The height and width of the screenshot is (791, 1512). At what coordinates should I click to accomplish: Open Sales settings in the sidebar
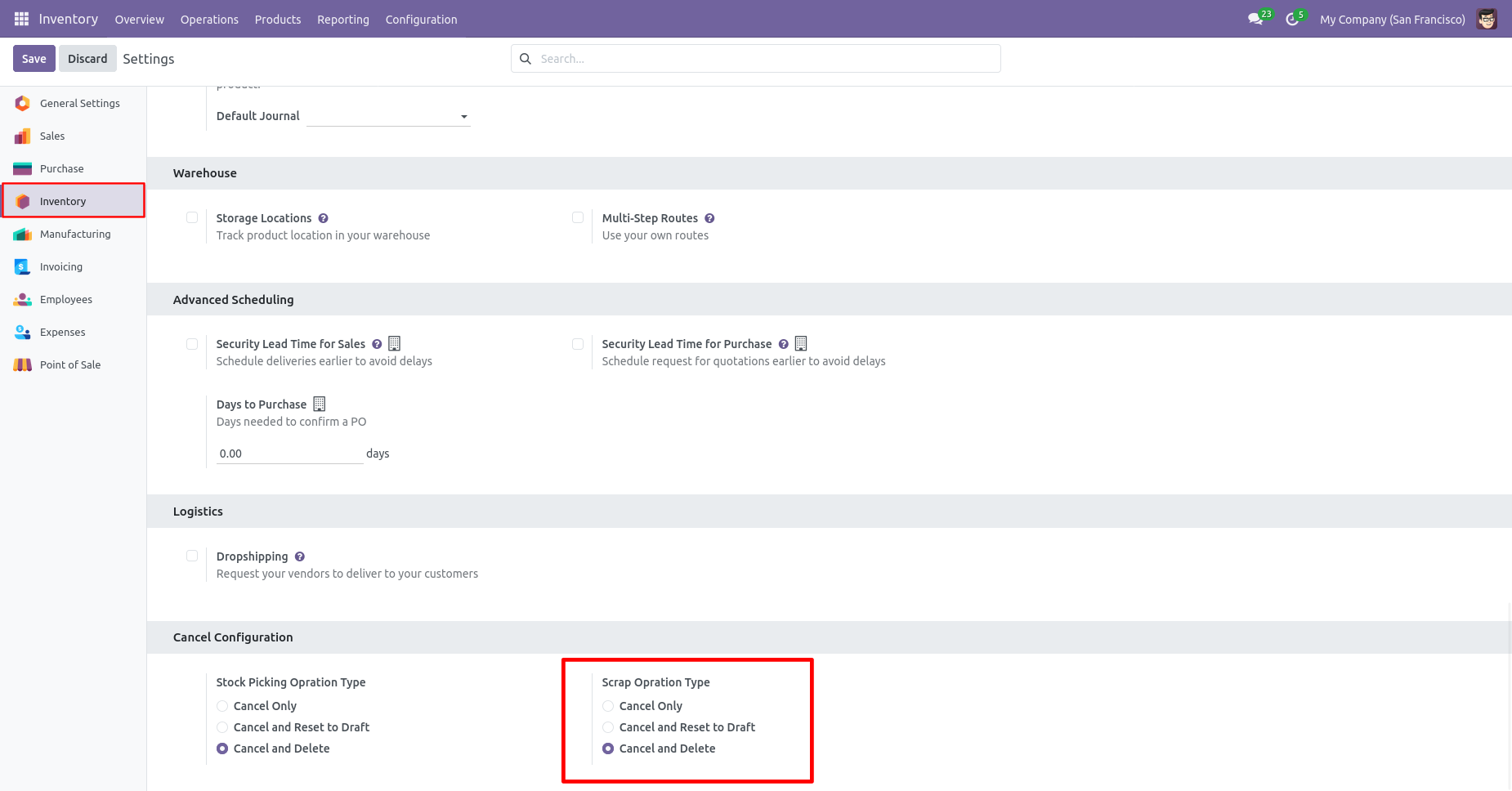coord(74,136)
